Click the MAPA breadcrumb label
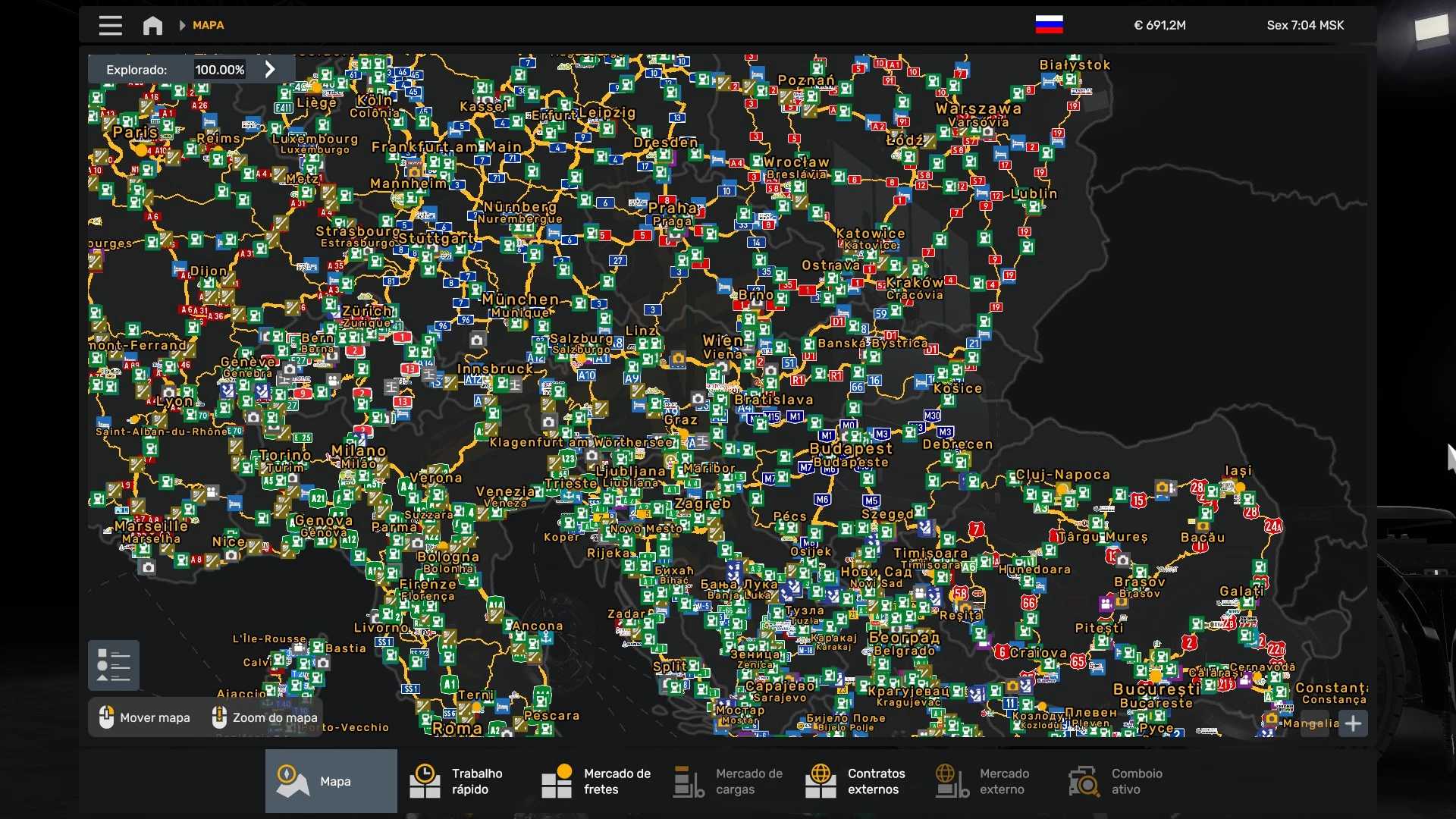1456x819 pixels. [208, 25]
